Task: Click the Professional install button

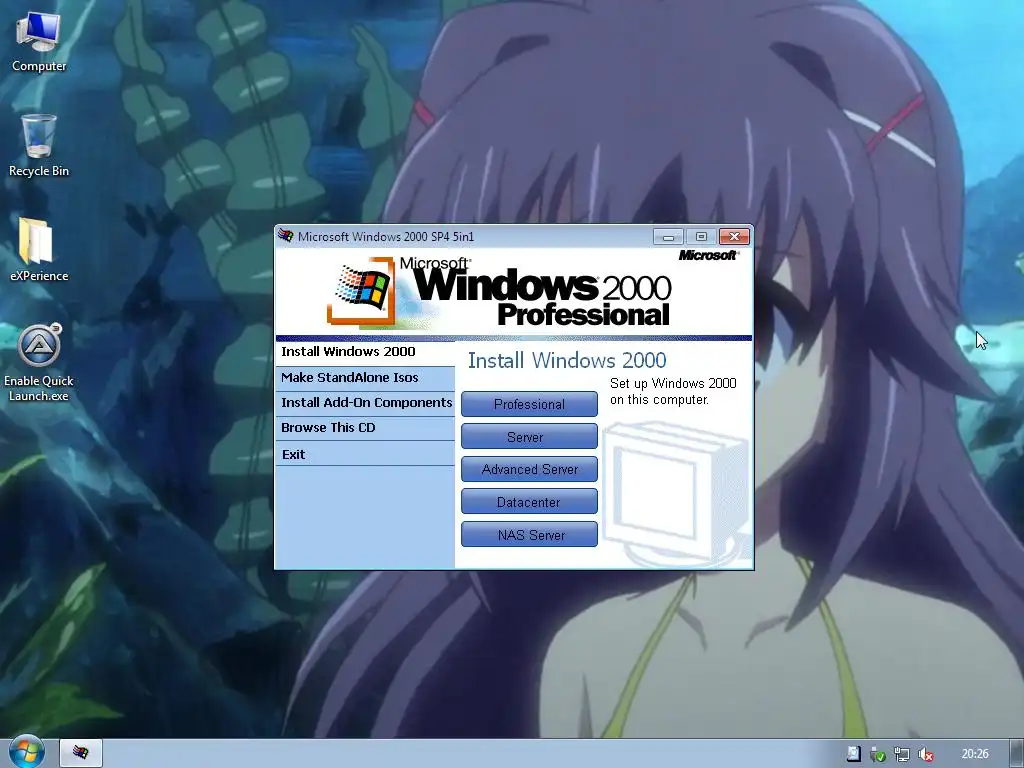Action: pyautogui.click(x=529, y=404)
